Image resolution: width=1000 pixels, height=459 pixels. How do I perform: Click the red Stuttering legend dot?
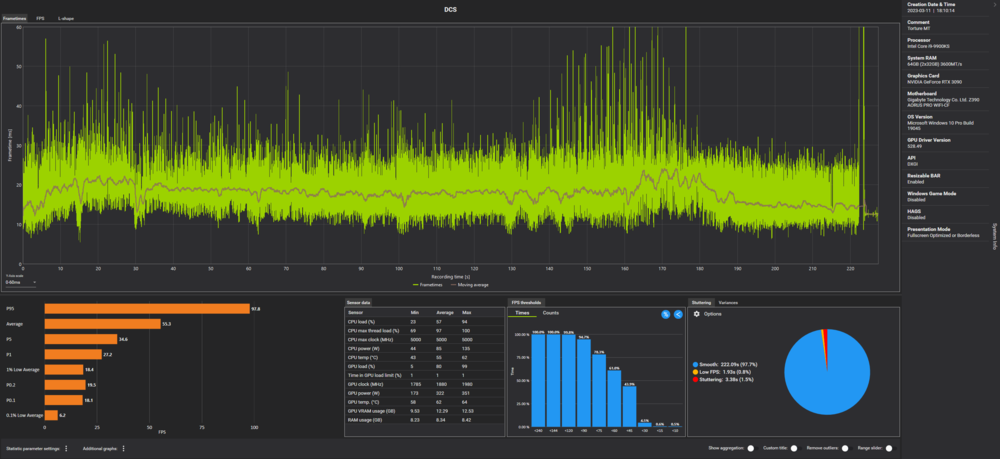pos(695,380)
